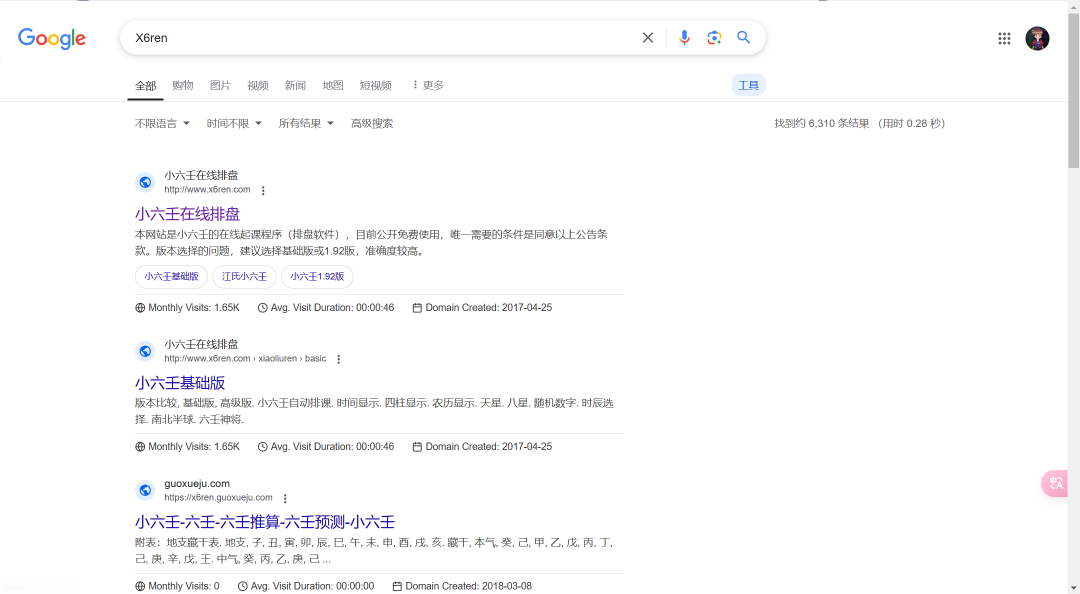Click globe icon beside Monthly Visits: 0
1080x594 pixels.
click(x=140, y=586)
